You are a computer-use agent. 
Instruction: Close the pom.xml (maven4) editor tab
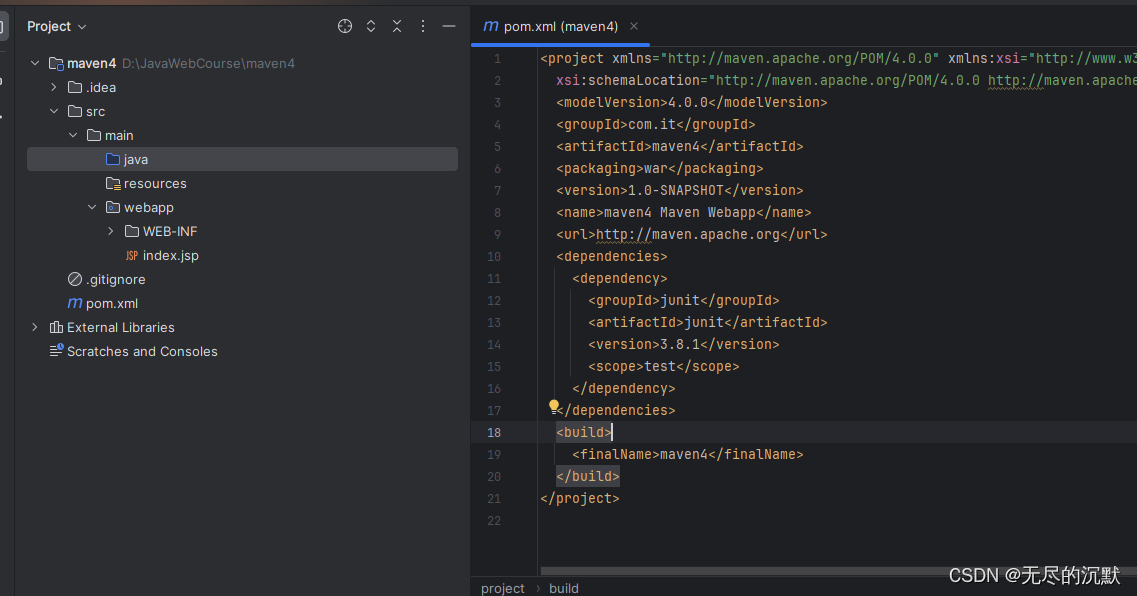pyautogui.click(x=634, y=26)
